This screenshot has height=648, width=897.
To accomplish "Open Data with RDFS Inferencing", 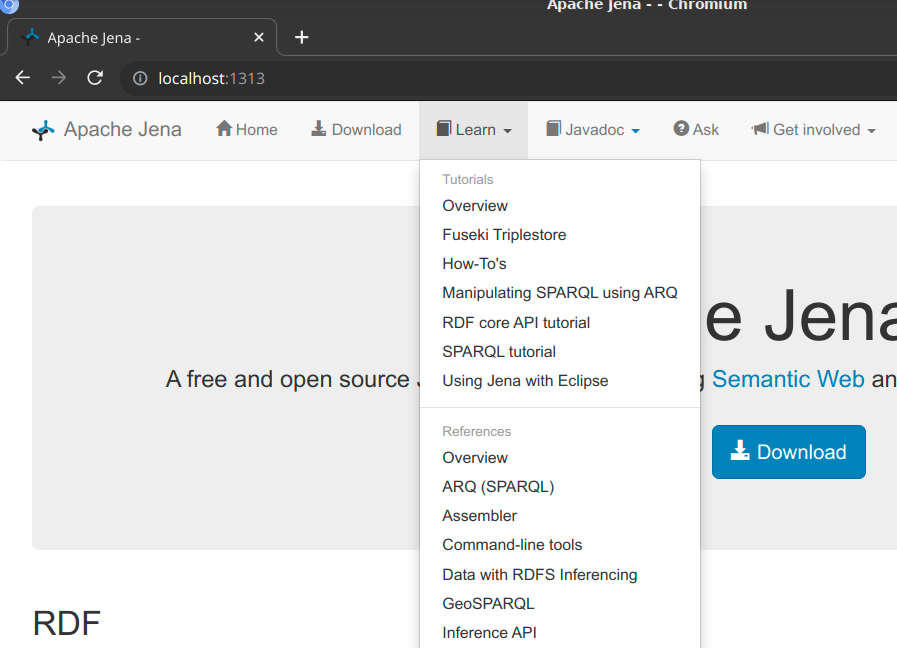I will [559, 575].
